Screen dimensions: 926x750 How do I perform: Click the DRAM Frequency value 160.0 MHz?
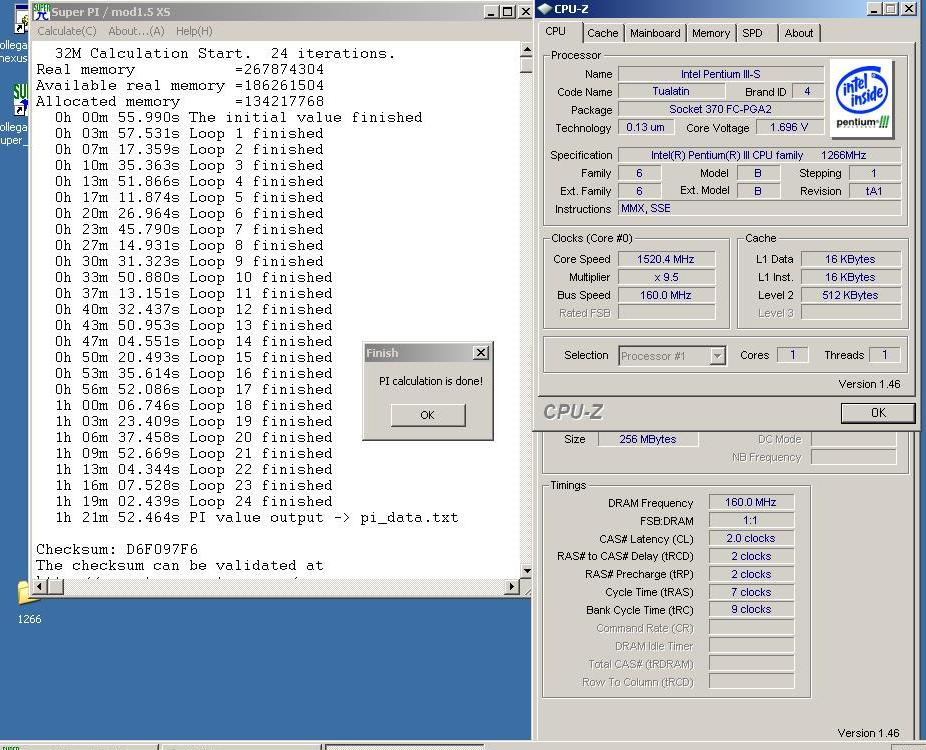(x=751, y=502)
